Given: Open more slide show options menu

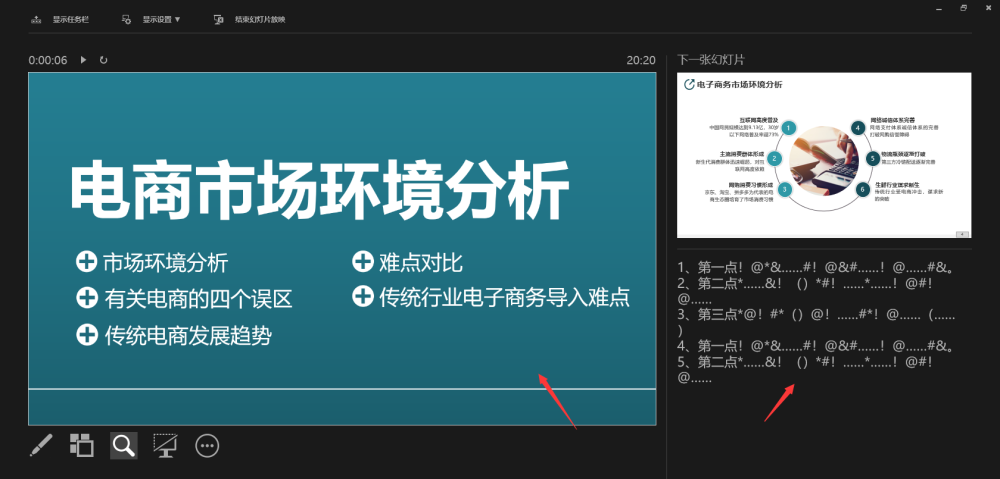Looking at the screenshot, I should [x=207, y=446].
